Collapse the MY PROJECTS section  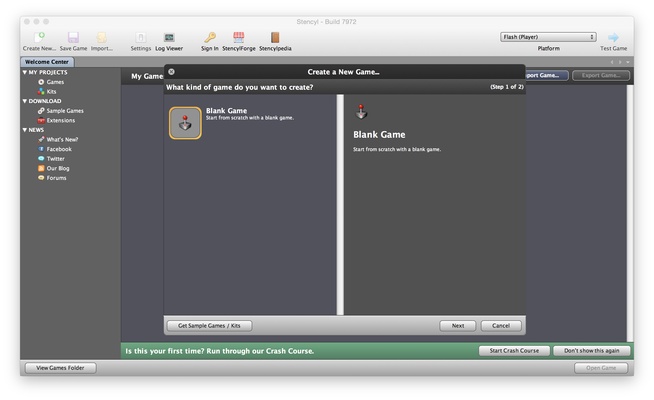point(25,73)
